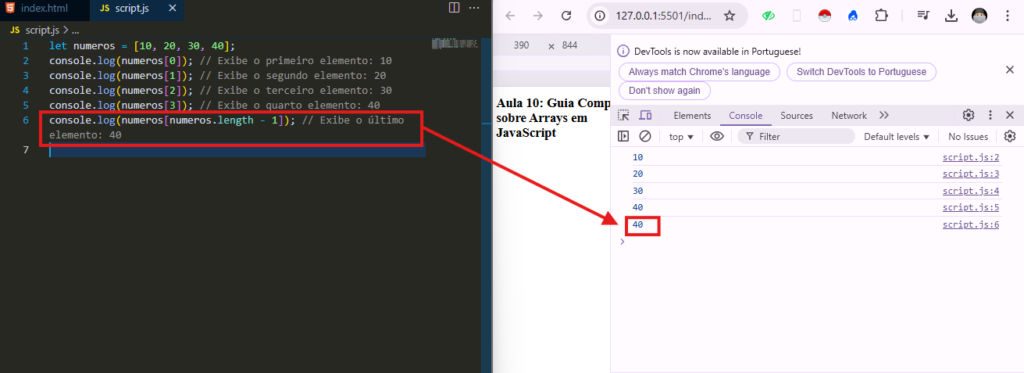
Task: Clear the console with the ban icon
Action: point(645,137)
